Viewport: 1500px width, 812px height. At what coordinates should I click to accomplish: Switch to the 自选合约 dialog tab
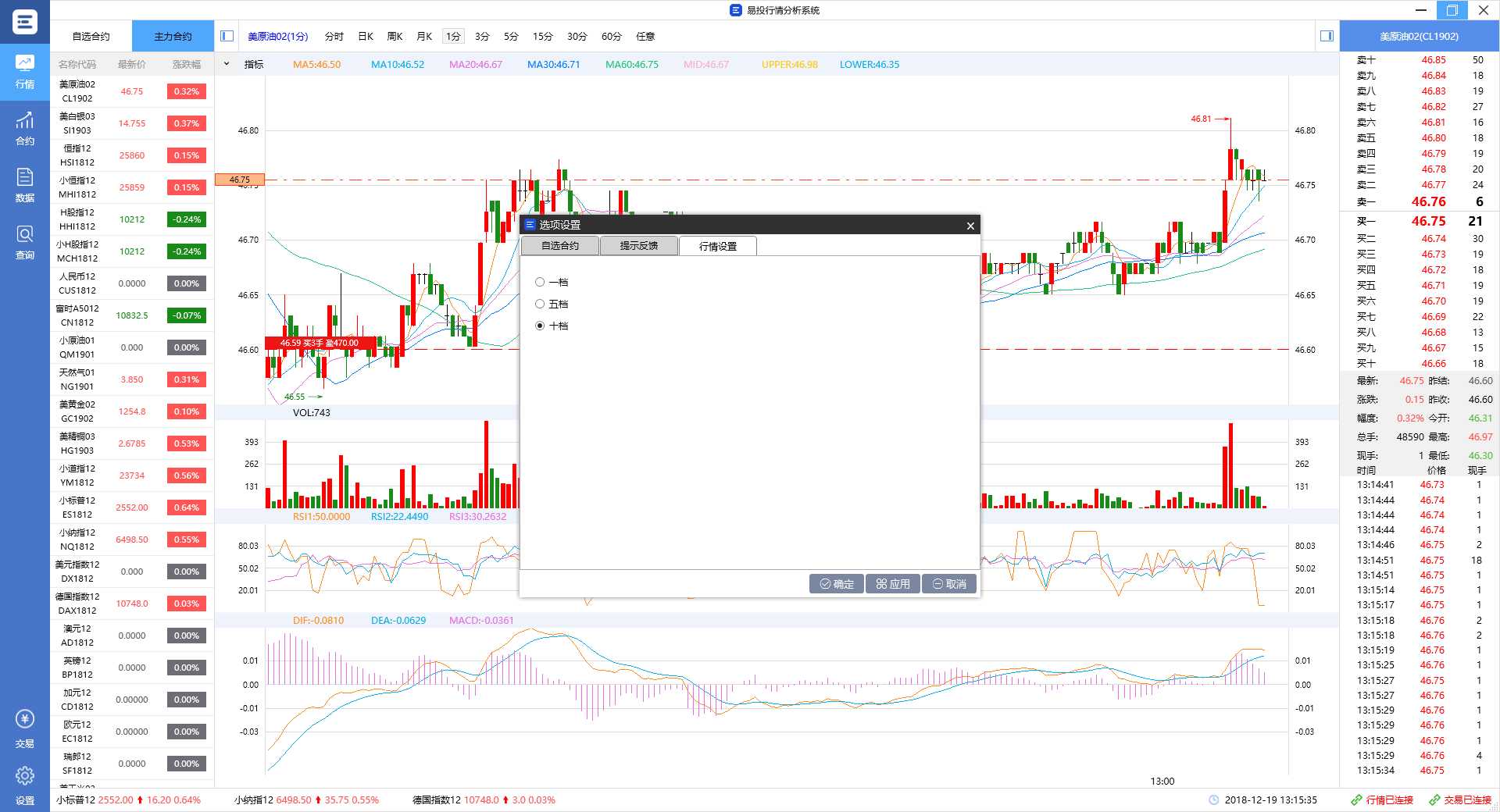(x=560, y=246)
